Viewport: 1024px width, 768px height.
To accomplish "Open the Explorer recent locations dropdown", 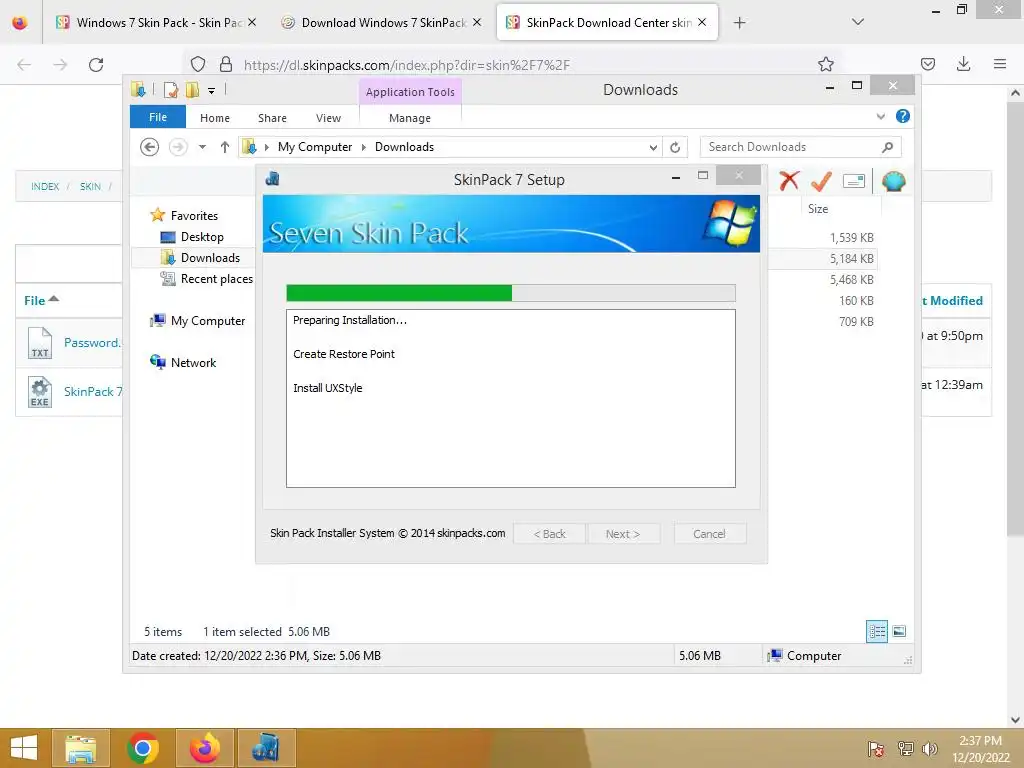I will [x=202, y=147].
